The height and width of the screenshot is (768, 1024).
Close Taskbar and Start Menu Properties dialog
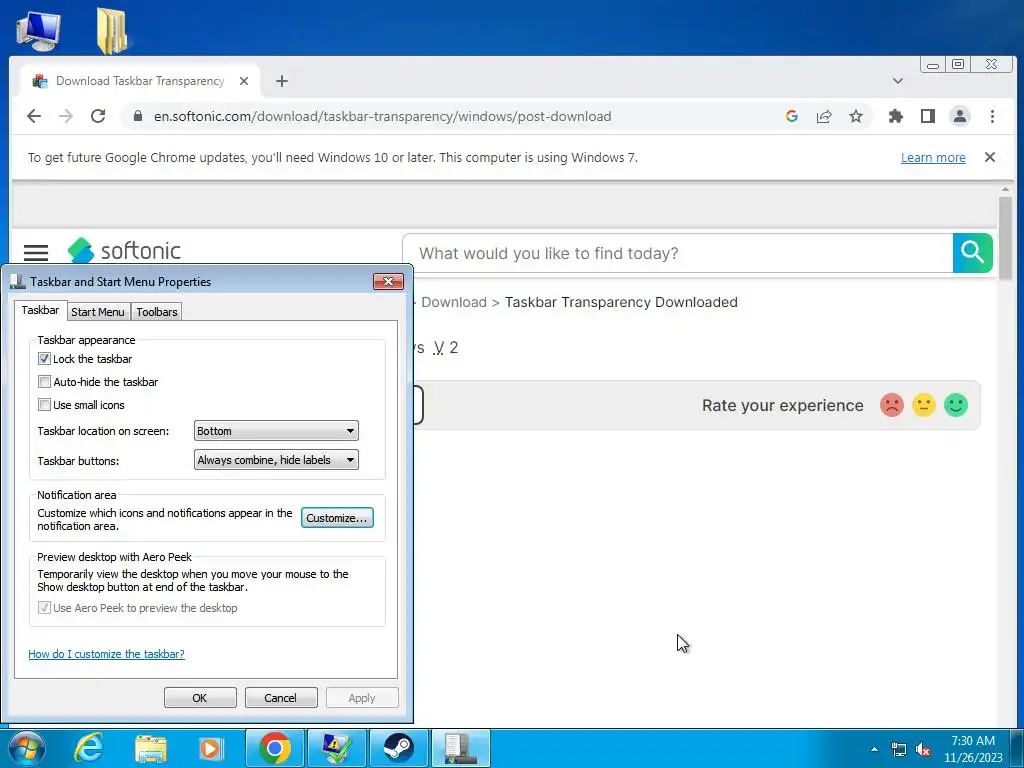pos(389,281)
